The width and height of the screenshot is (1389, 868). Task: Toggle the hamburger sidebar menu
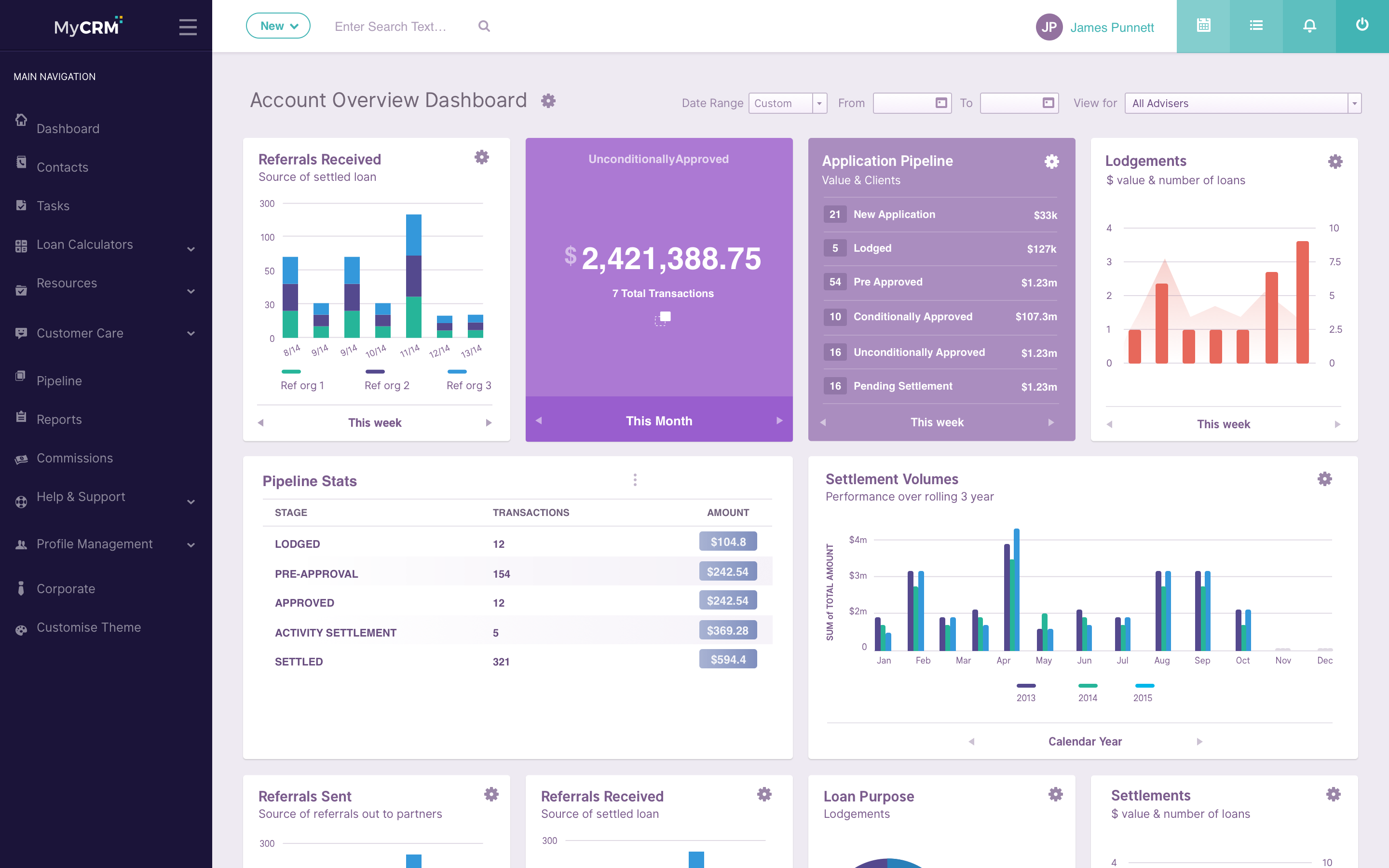coord(188,27)
